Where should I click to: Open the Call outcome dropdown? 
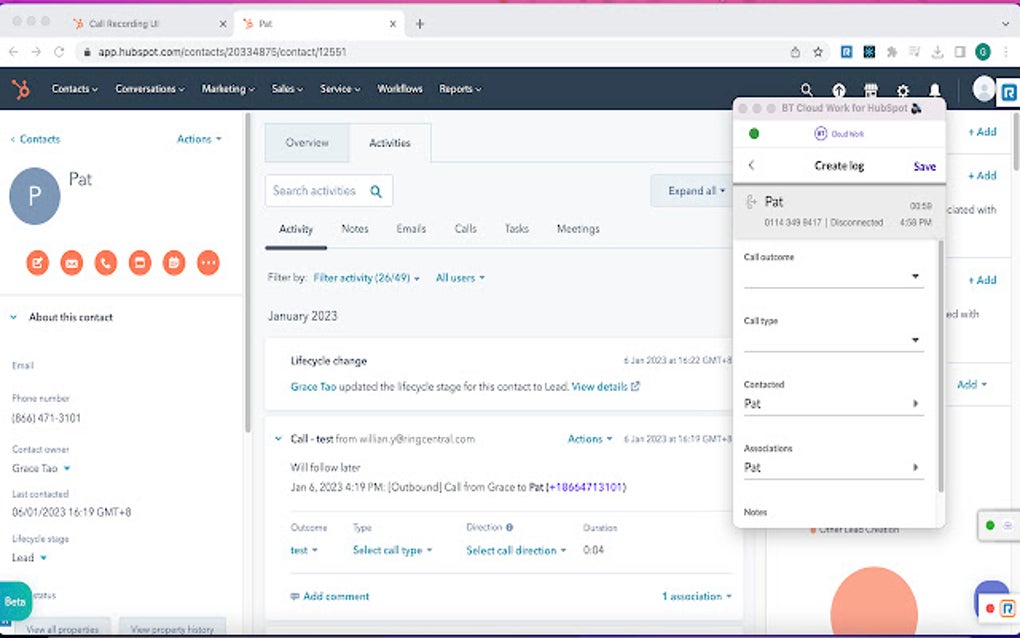click(x=833, y=276)
